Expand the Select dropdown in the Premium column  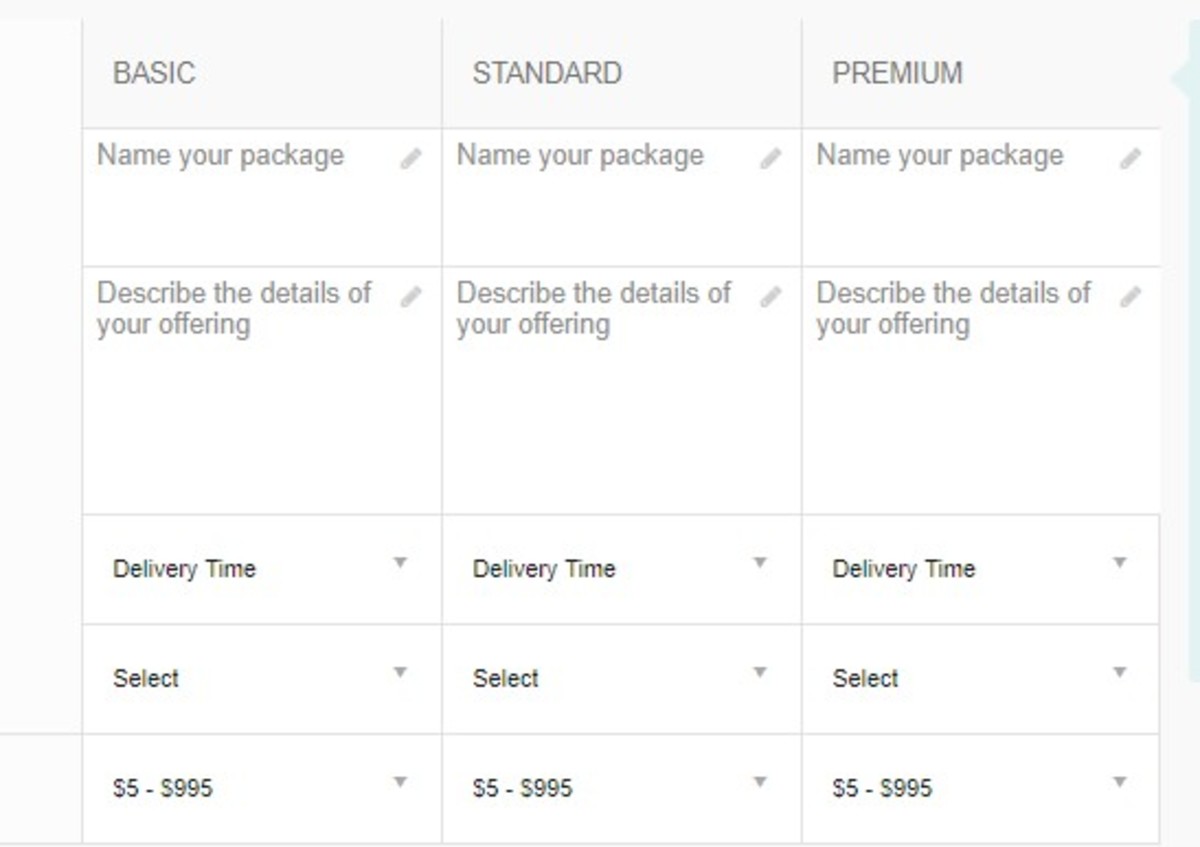coord(980,678)
